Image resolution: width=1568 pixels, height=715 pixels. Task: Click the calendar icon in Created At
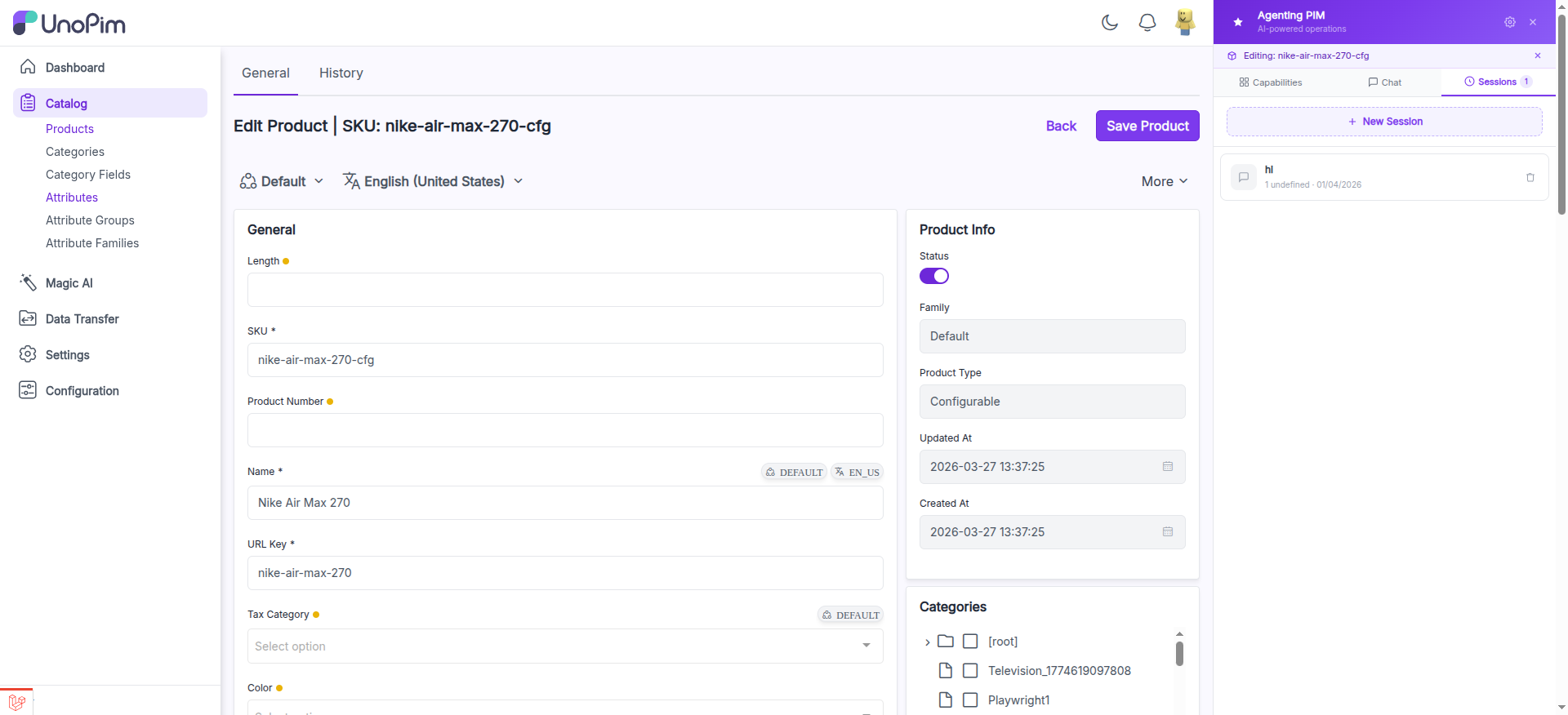click(x=1168, y=532)
